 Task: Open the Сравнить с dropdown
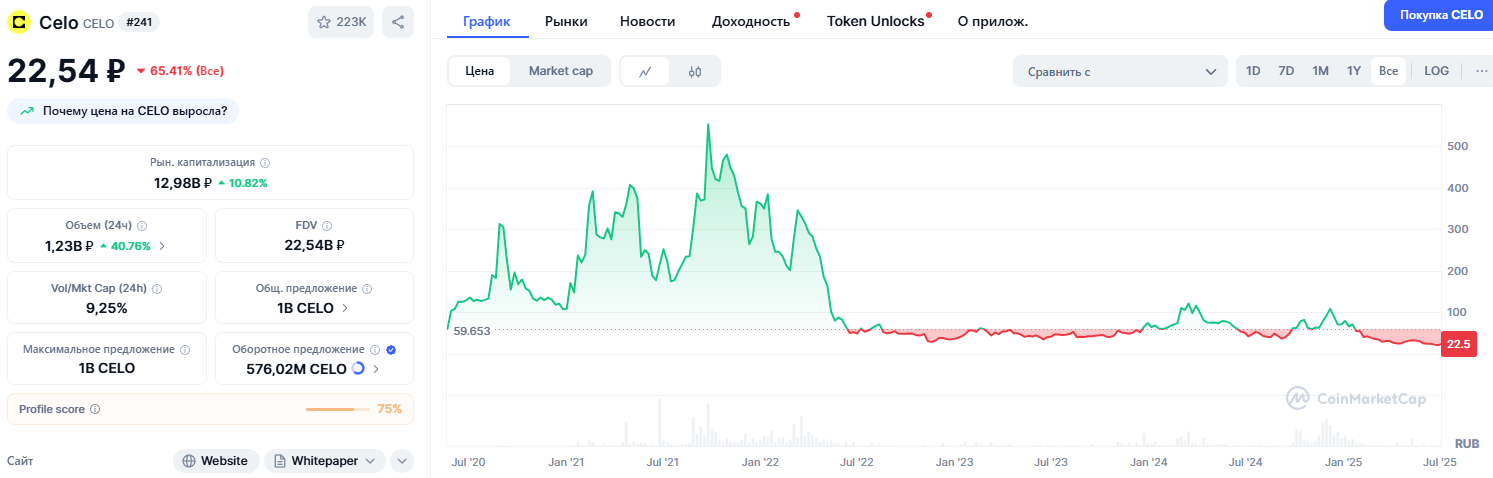(x=1120, y=71)
